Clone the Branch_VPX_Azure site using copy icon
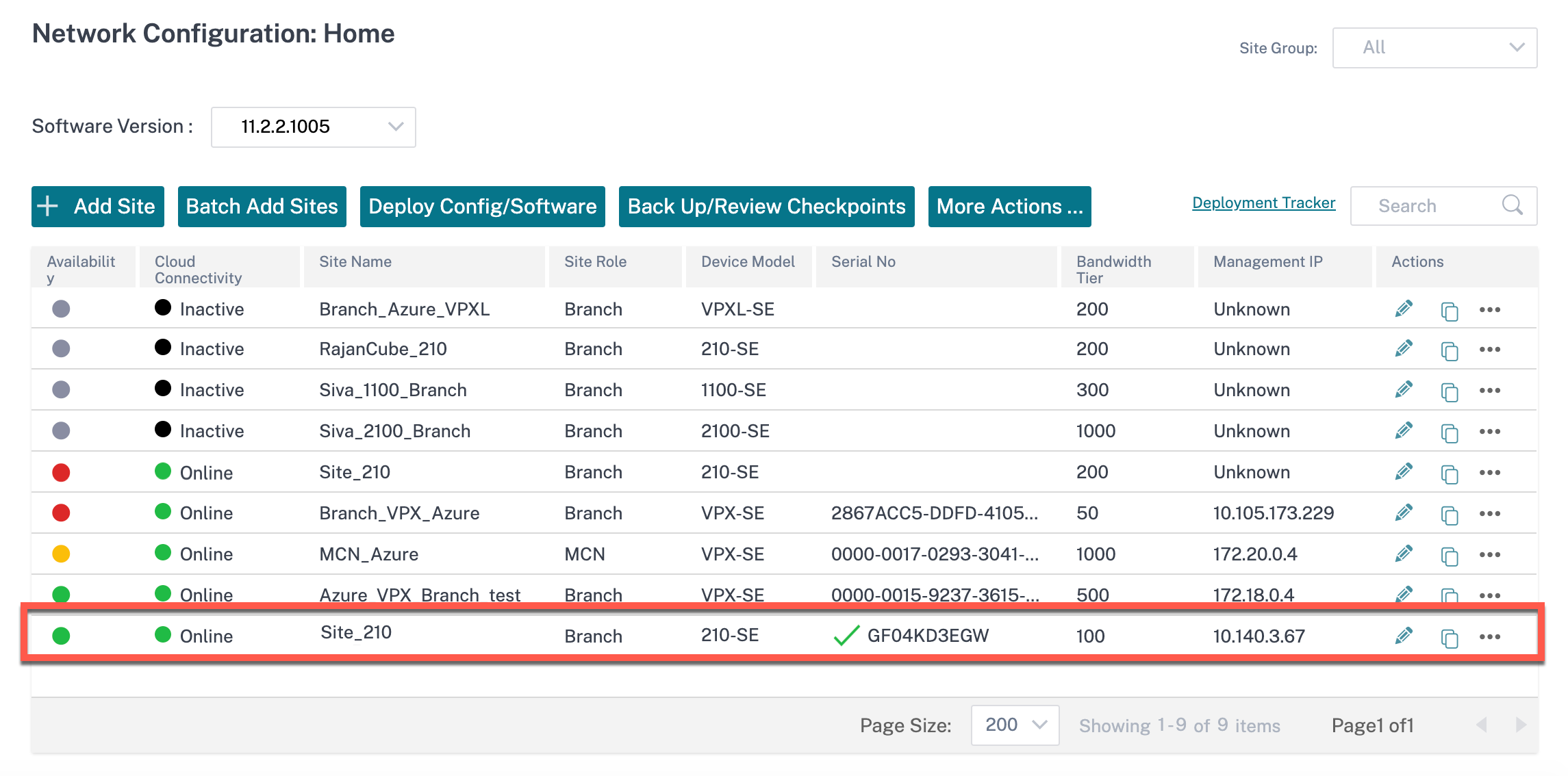Screen dimensions: 1568x776 pyautogui.click(x=1449, y=515)
